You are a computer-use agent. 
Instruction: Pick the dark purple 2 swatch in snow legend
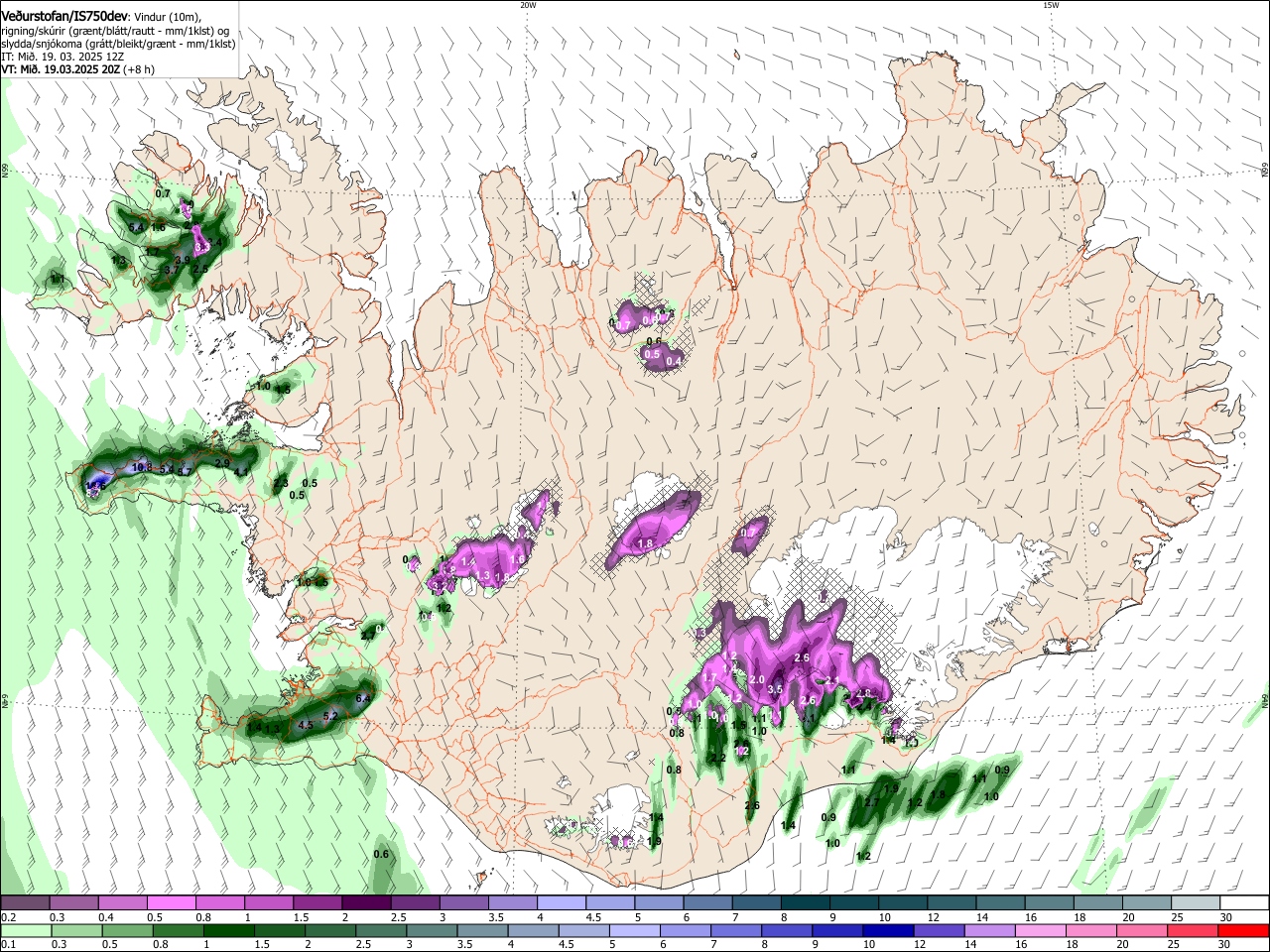point(366,903)
